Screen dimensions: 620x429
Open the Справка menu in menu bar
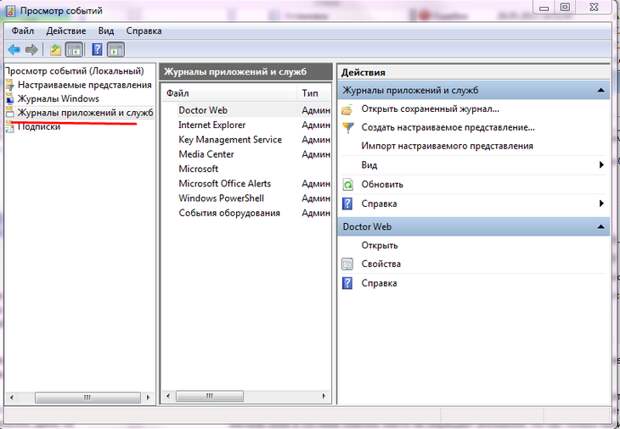coord(144,31)
